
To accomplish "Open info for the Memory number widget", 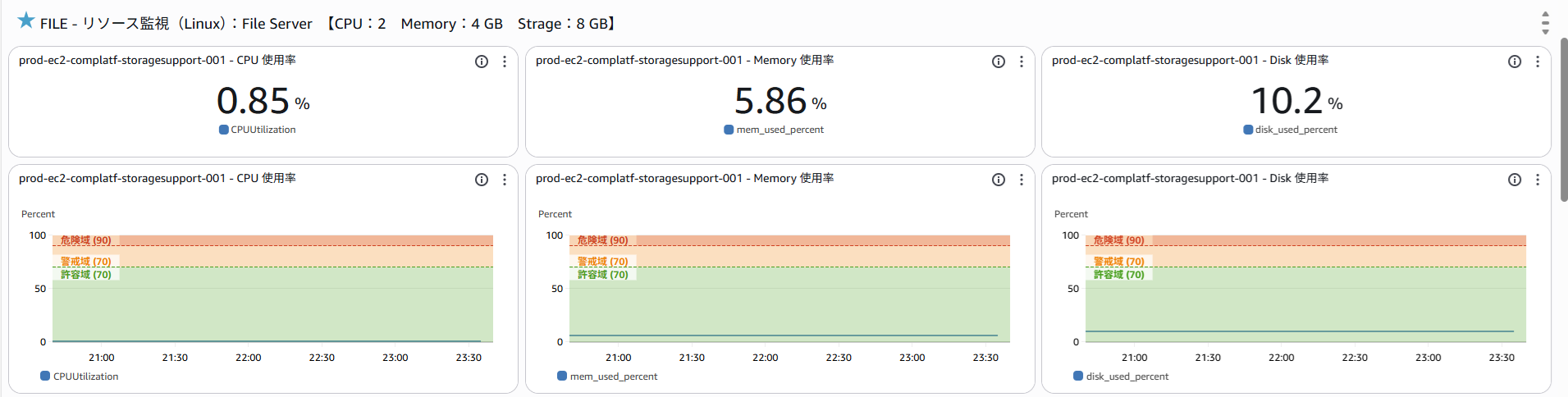I will point(999,62).
